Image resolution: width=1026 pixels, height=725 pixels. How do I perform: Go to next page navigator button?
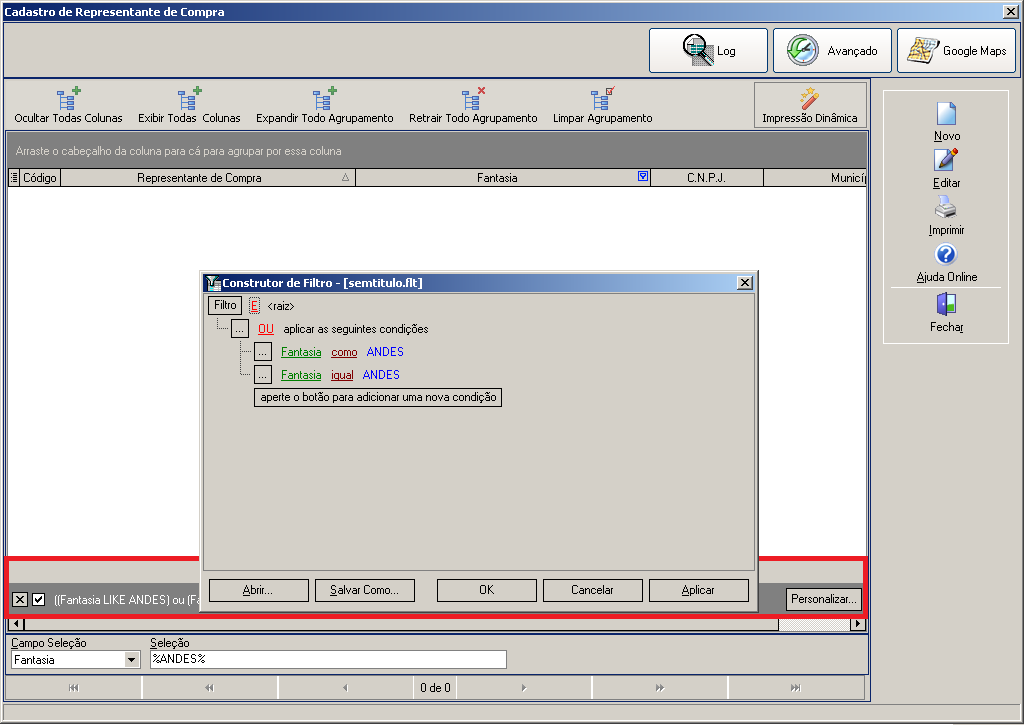[x=660, y=688]
